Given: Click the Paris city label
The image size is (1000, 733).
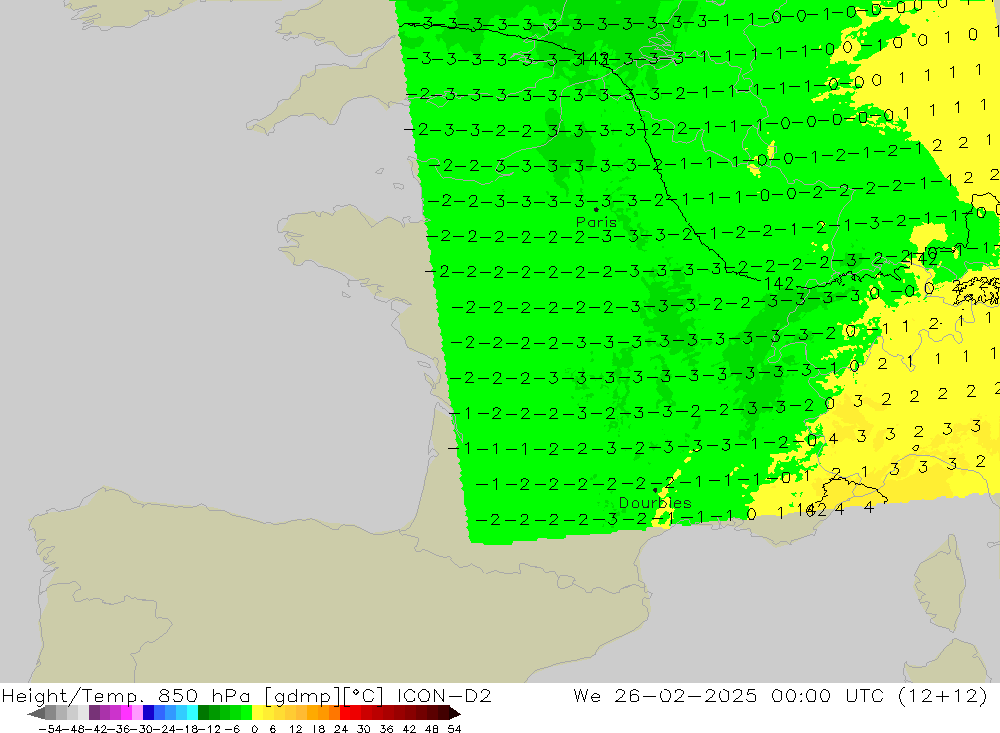Looking at the screenshot, I should tap(596, 222).
